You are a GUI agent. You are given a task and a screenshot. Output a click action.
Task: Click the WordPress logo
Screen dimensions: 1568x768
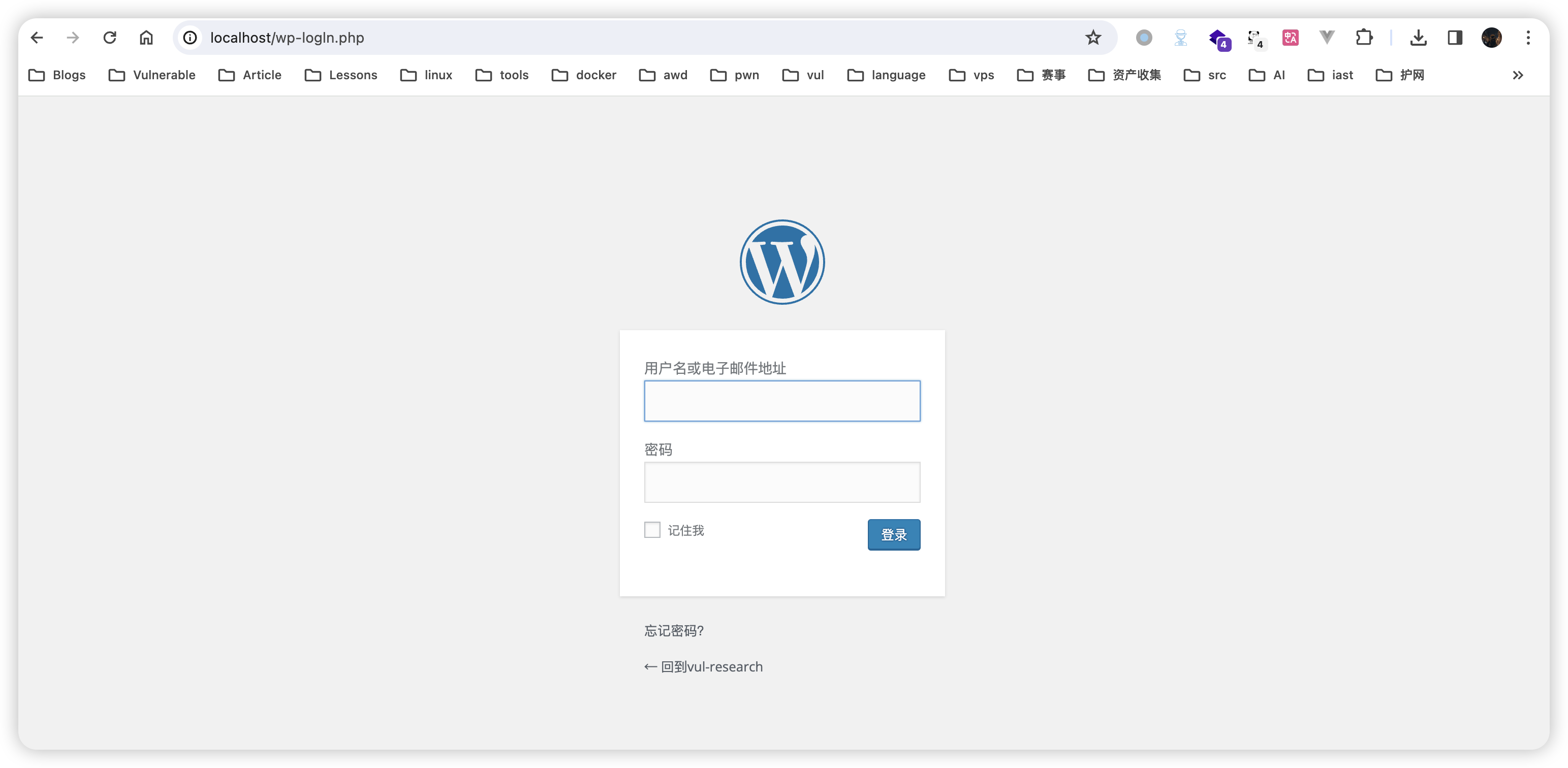tap(782, 262)
